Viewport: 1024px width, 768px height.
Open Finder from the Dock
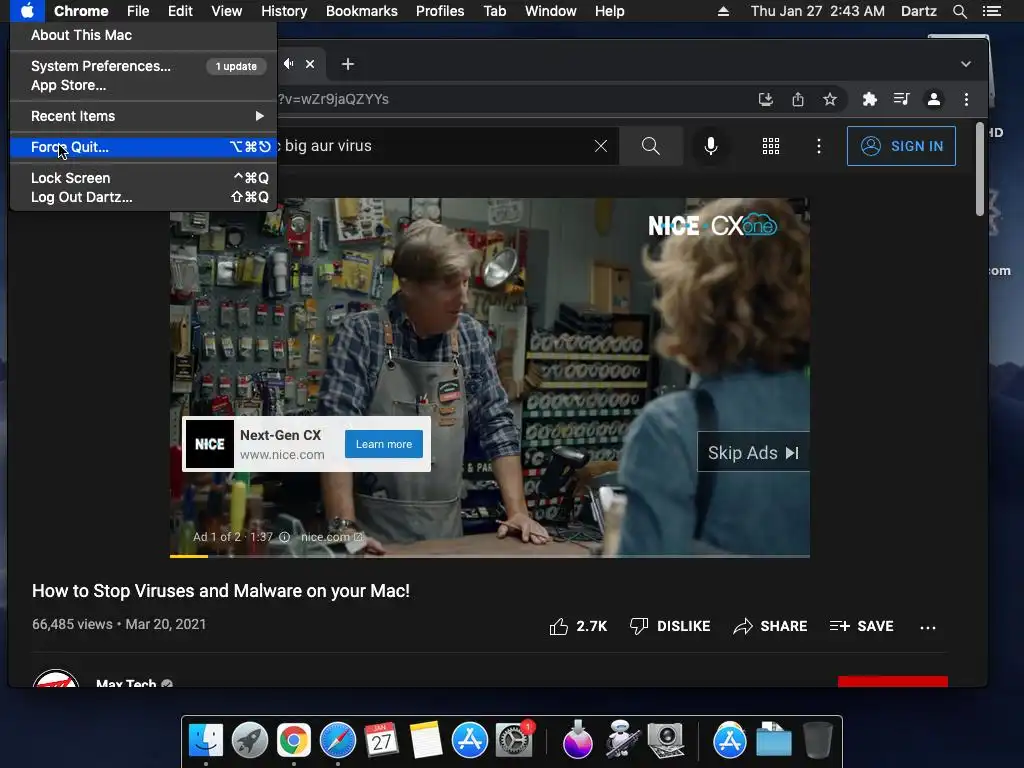point(206,741)
